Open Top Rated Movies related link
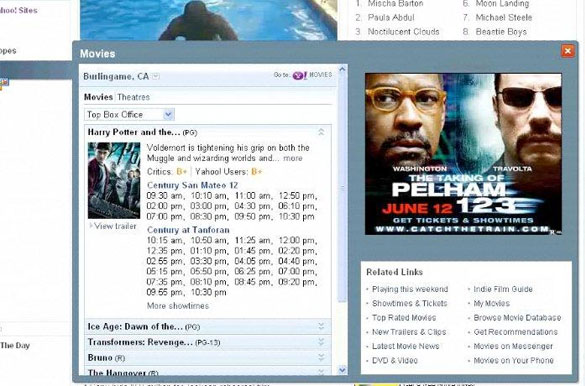 [404, 318]
